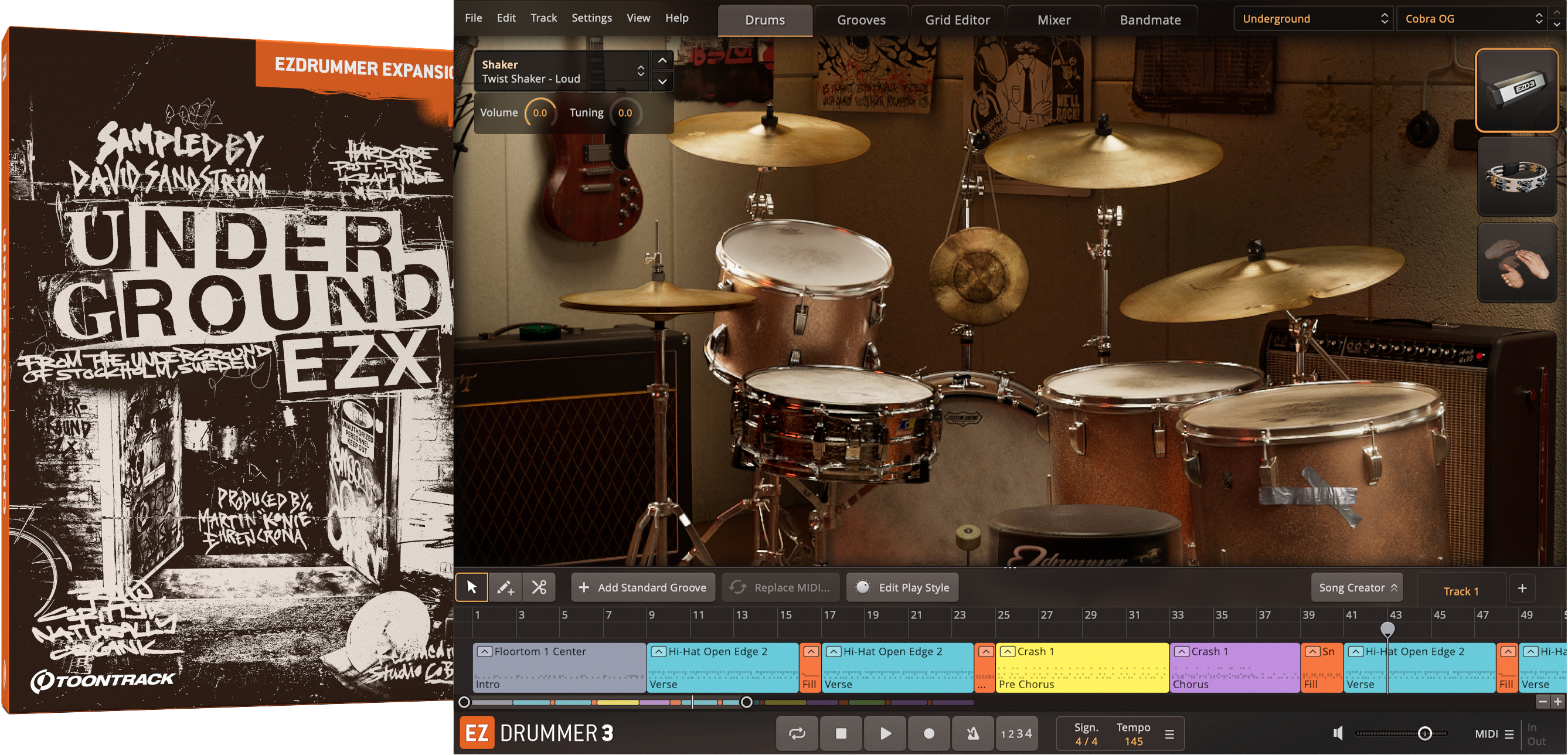The height and width of the screenshot is (755, 1568).
Task: Step to the next preset with small down arrow
Action: 1557,25
